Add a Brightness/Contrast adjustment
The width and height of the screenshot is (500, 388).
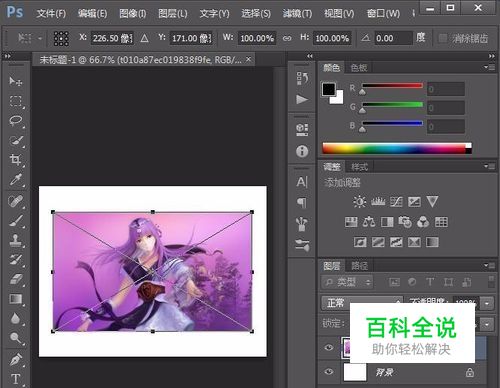(x=360, y=202)
